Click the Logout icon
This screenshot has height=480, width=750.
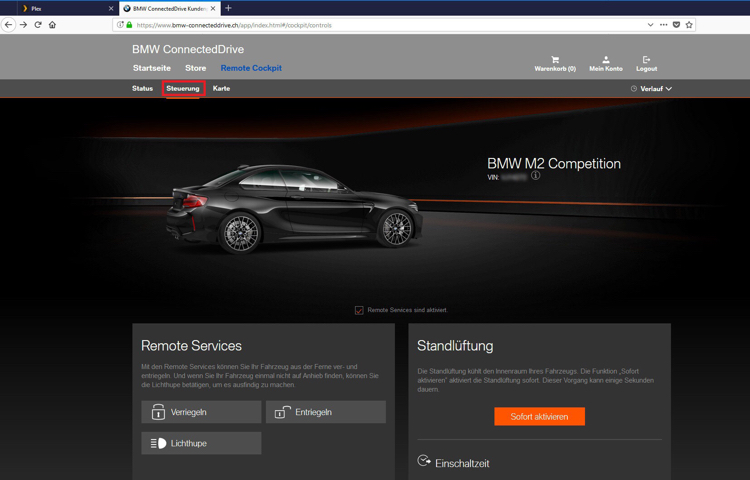(647, 60)
